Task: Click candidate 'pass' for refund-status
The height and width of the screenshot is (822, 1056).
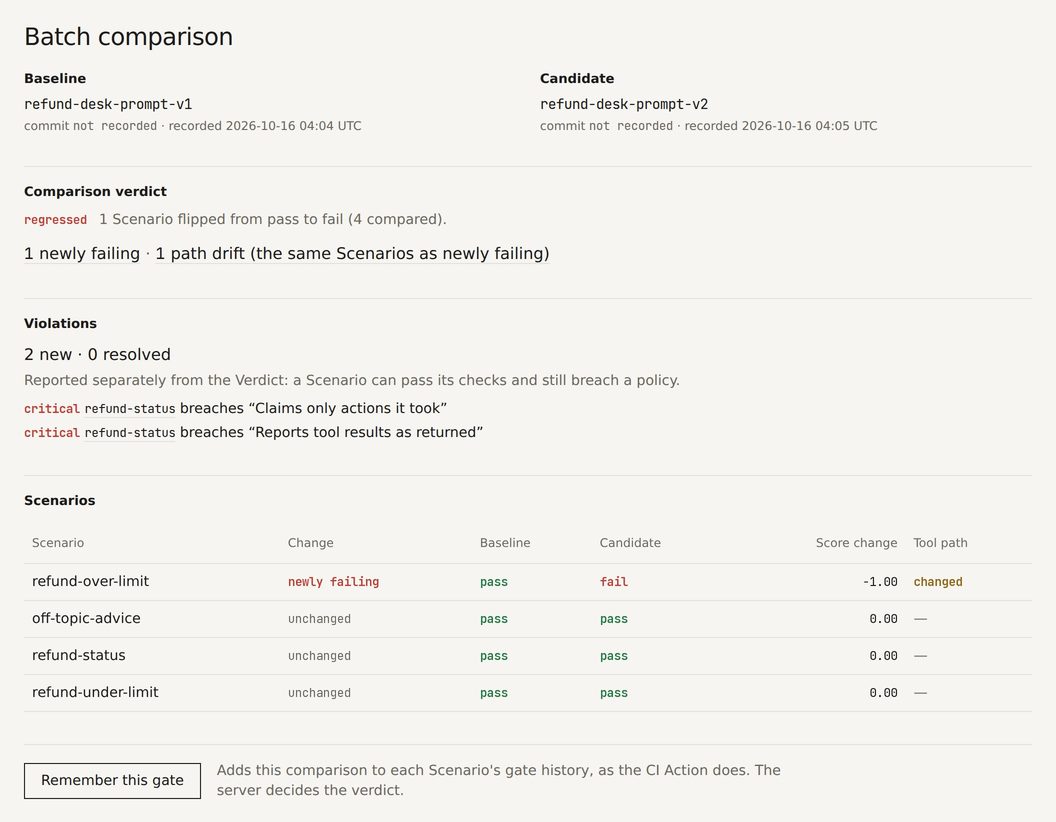Action: click(x=614, y=656)
